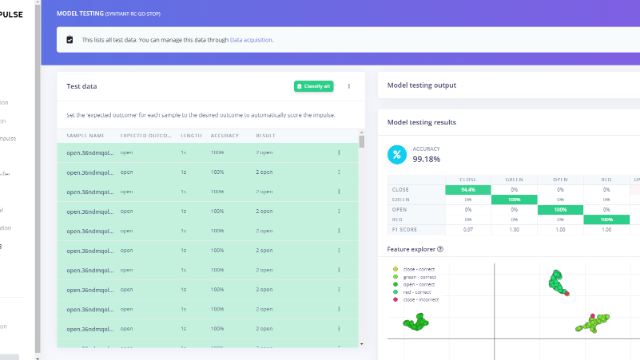
Task: Click the Classify all button
Action: click(x=313, y=86)
